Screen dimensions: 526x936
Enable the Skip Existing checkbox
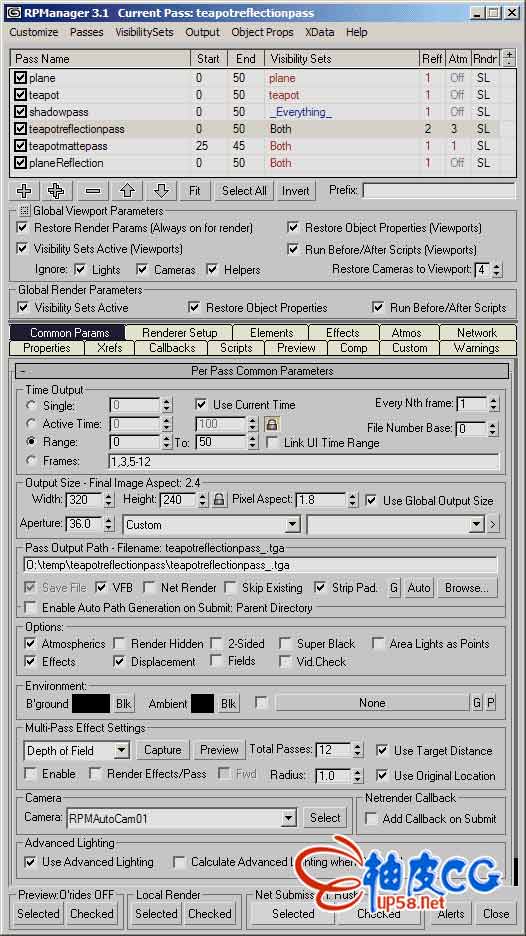pos(230,587)
